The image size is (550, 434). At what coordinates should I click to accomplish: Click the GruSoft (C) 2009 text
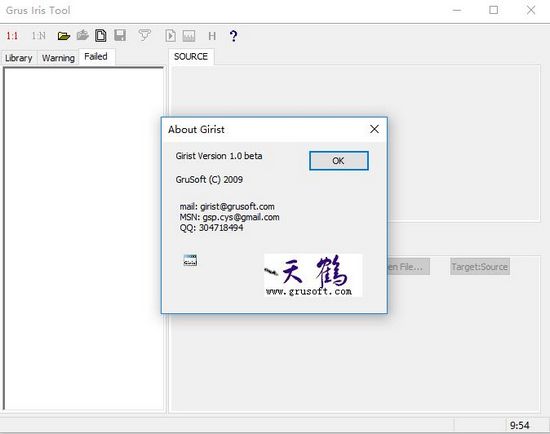click(x=209, y=179)
